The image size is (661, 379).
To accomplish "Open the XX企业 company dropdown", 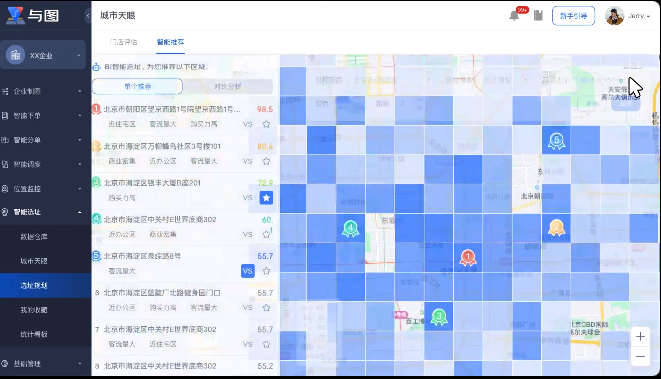I will [x=79, y=55].
